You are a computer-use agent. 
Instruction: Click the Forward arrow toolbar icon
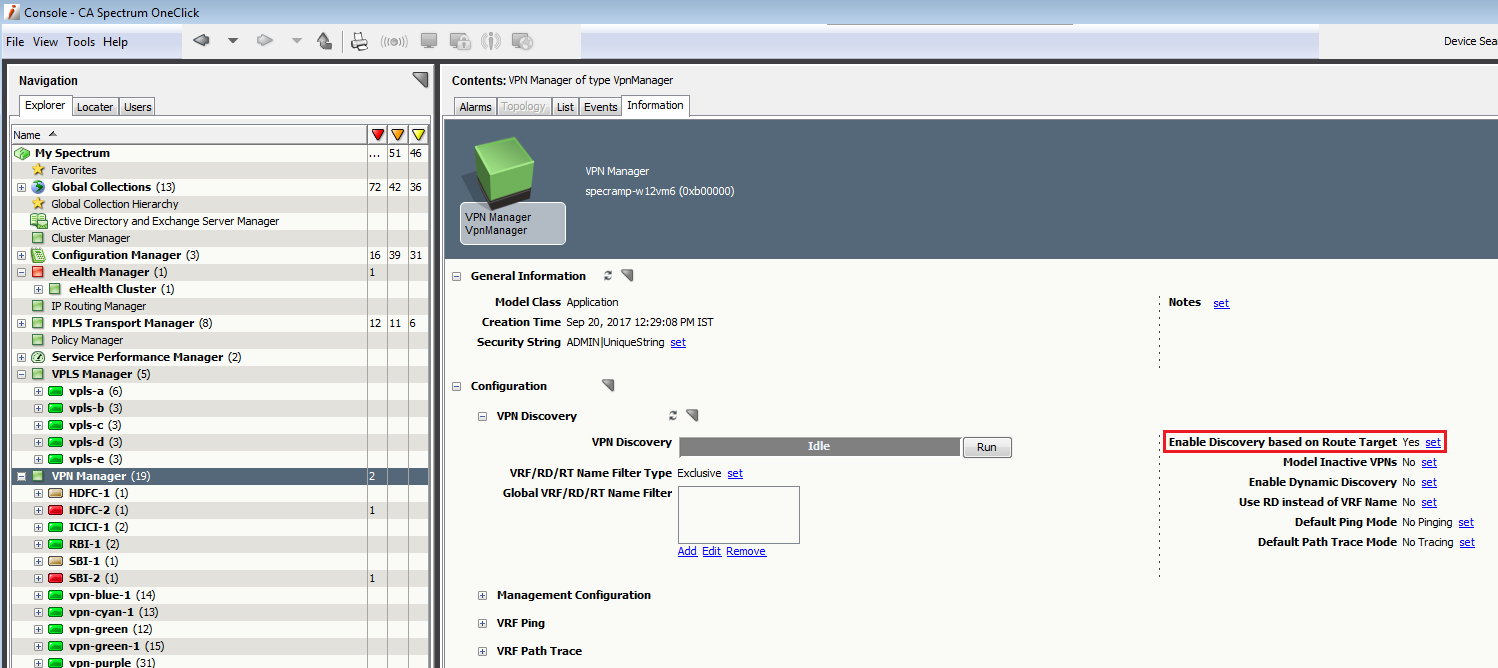click(265, 41)
